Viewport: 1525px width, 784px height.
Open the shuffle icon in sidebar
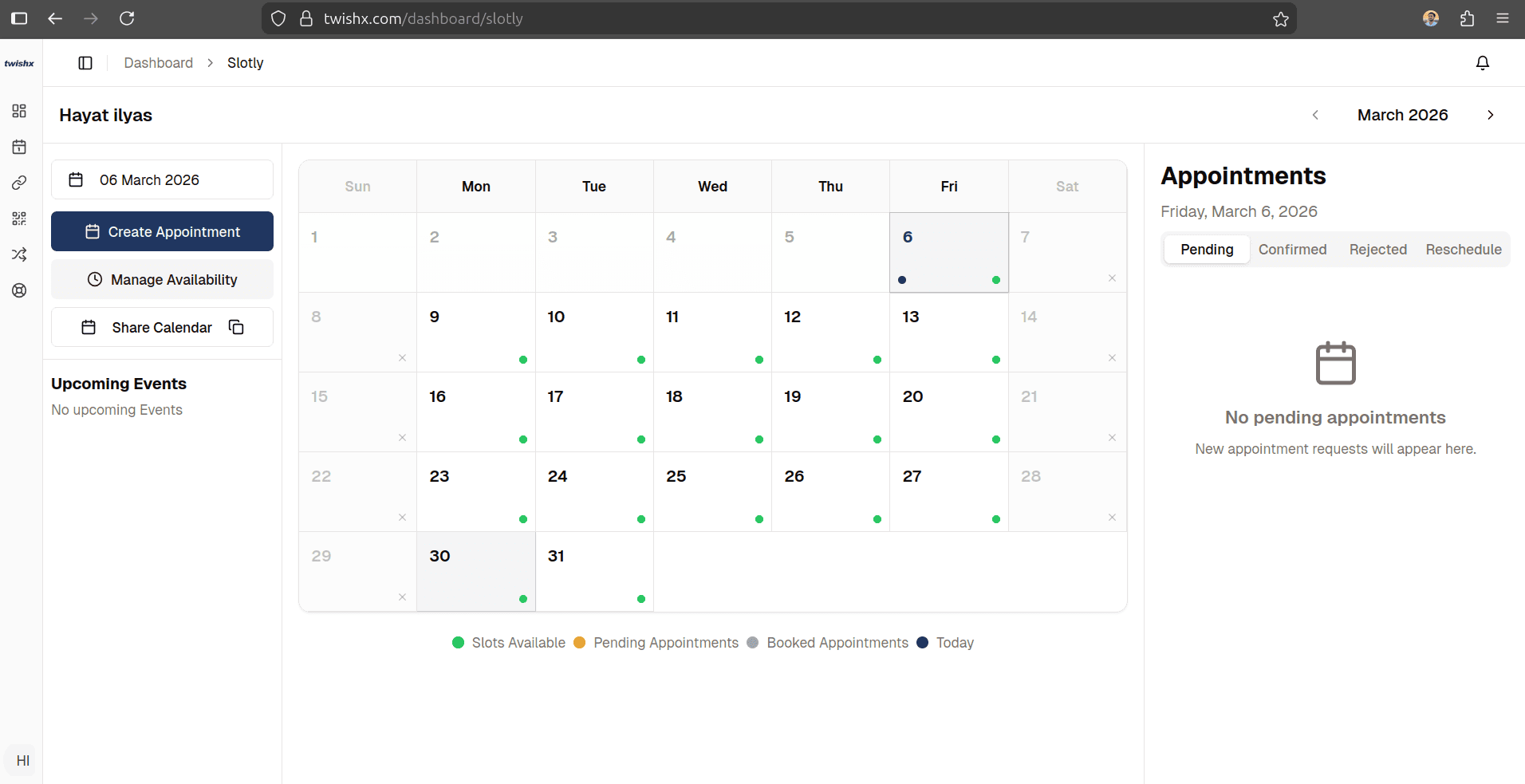pyautogui.click(x=19, y=254)
